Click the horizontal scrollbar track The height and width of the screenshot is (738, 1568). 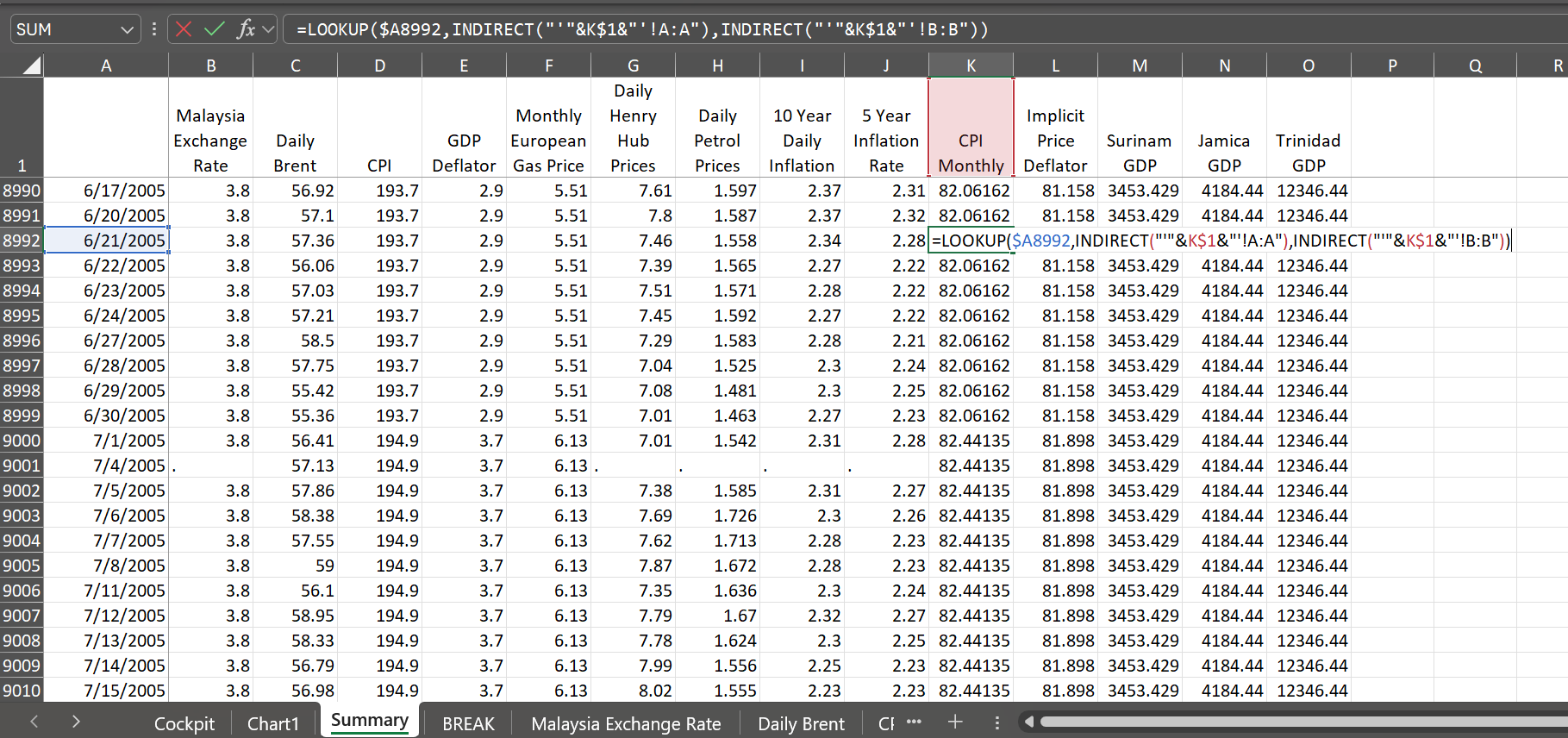coord(1302,722)
